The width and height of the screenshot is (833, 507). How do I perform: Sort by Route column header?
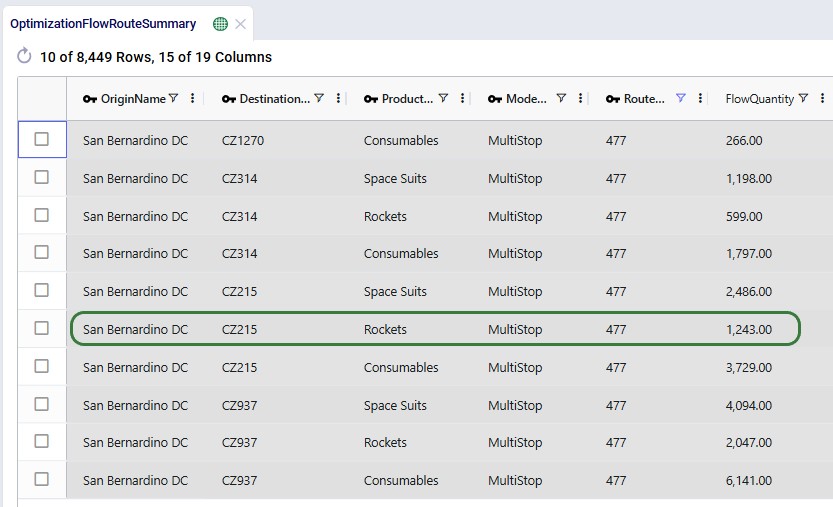pos(644,99)
